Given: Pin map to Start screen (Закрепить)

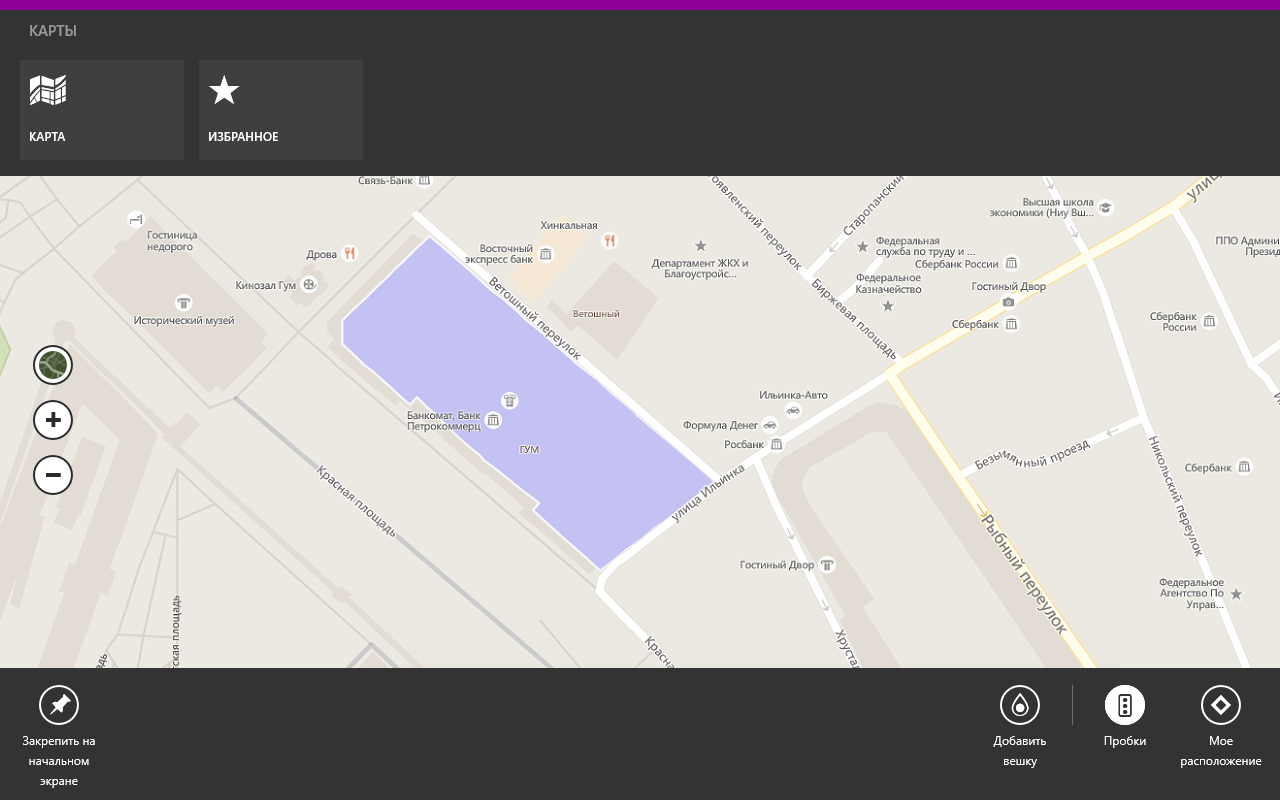Looking at the screenshot, I should point(59,706).
